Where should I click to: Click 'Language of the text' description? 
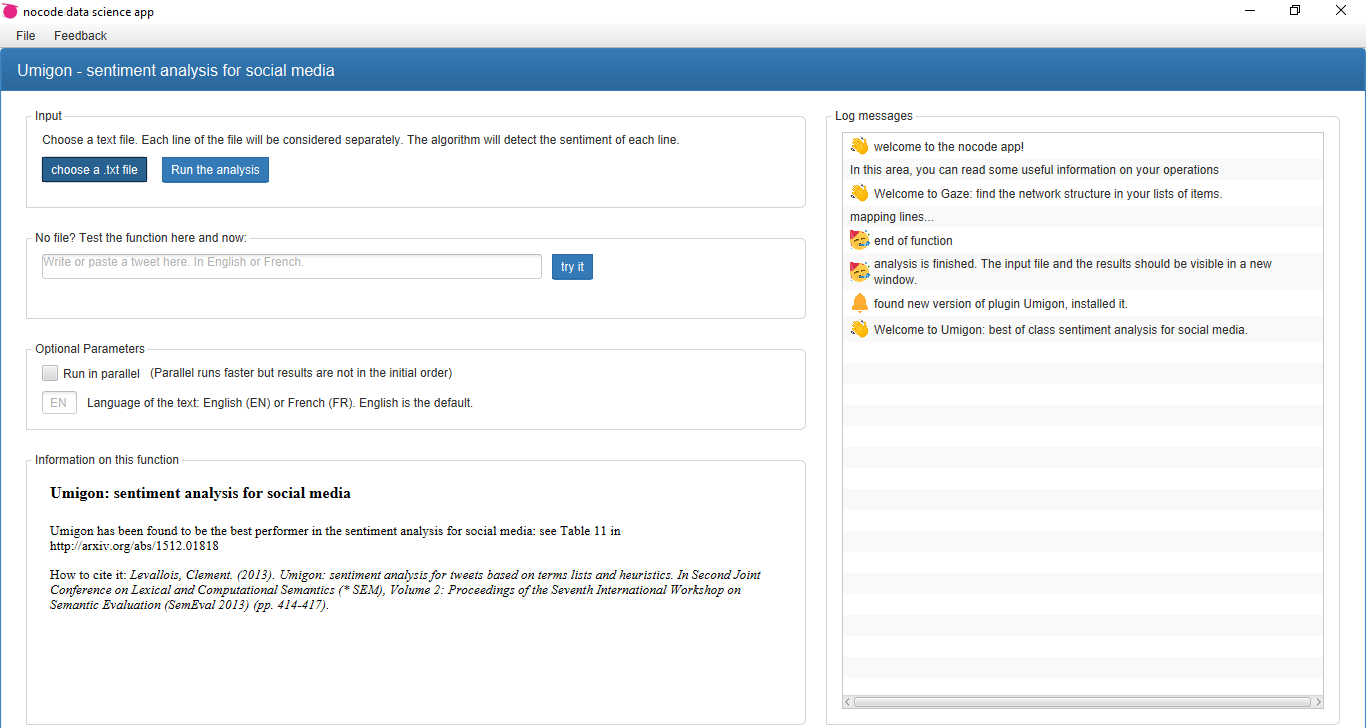[x=280, y=403]
